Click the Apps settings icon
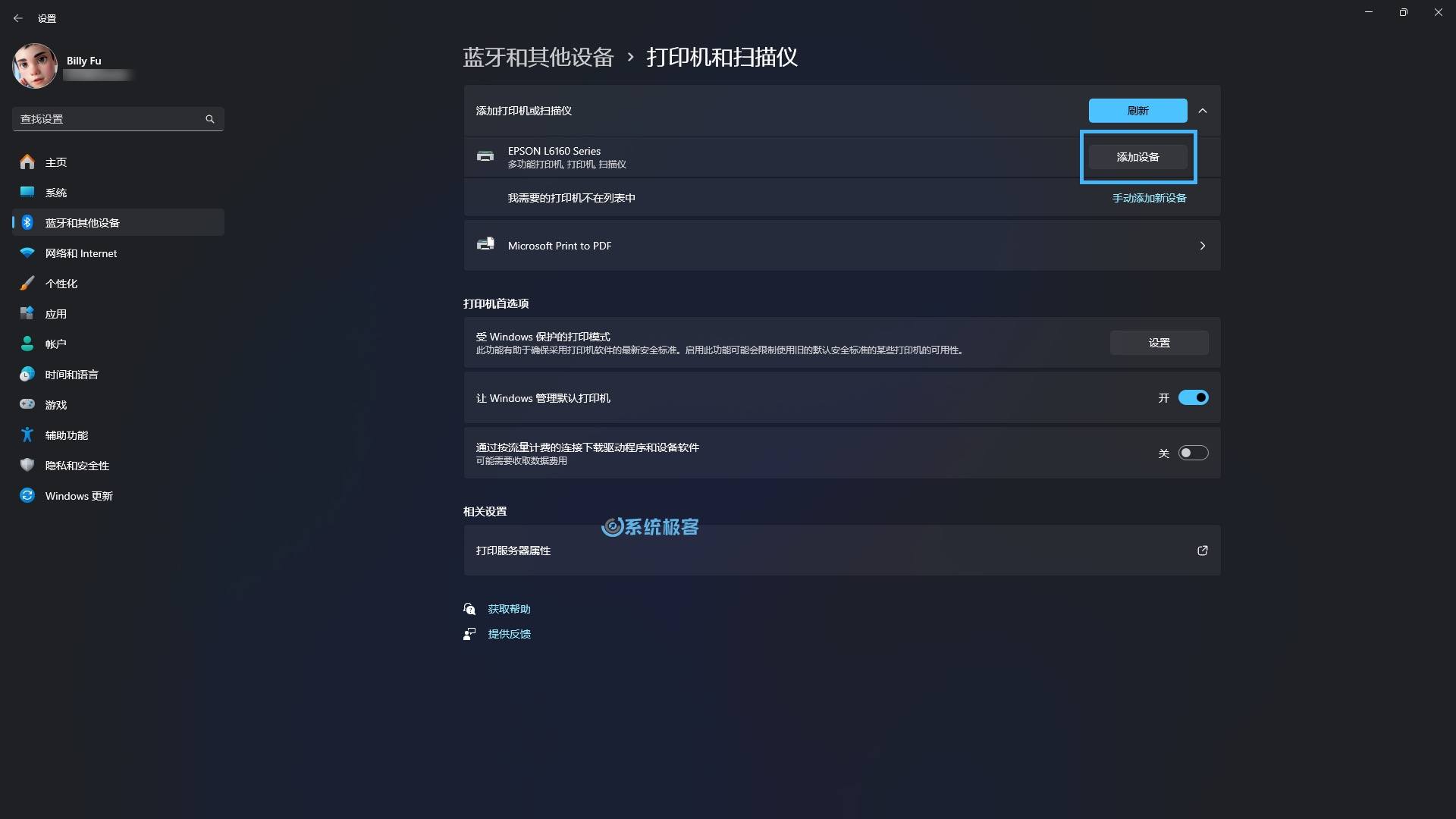Viewport: 1456px width, 819px height. point(27,313)
